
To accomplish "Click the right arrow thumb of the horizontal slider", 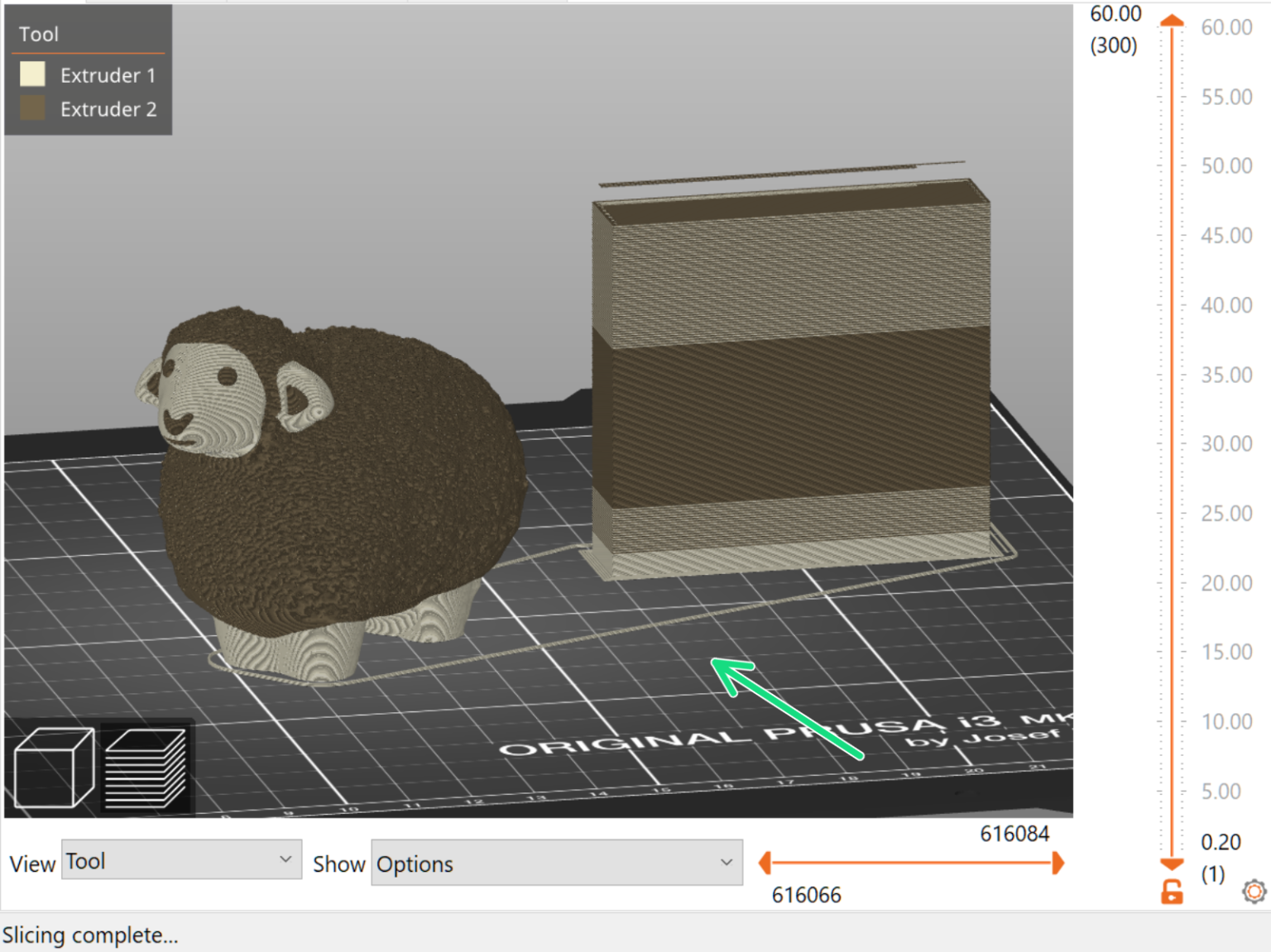I will pos(1058,863).
